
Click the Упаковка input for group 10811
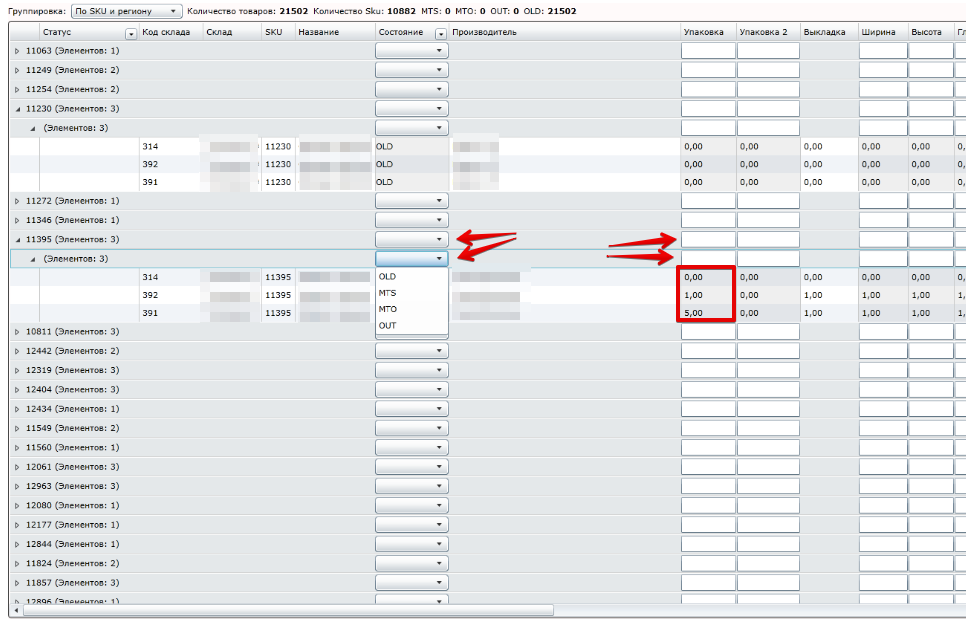click(708, 332)
